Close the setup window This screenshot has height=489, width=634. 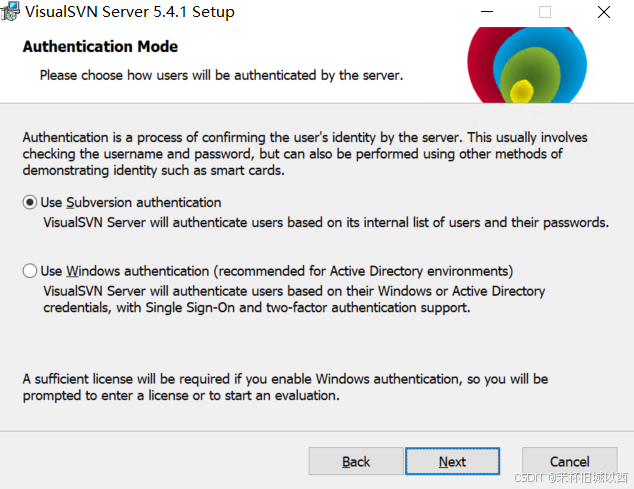[604, 12]
